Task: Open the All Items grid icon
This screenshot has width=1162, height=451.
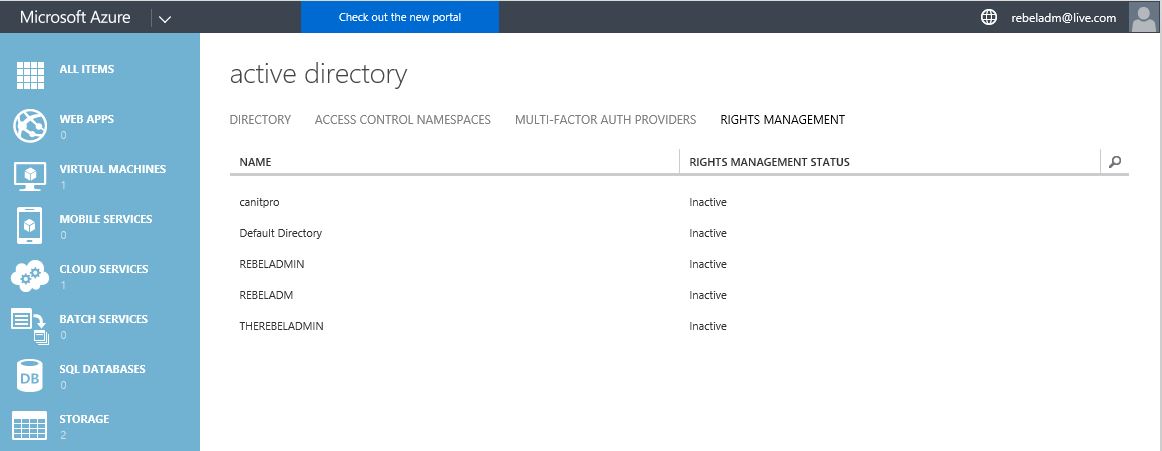Action: coord(30,75)
